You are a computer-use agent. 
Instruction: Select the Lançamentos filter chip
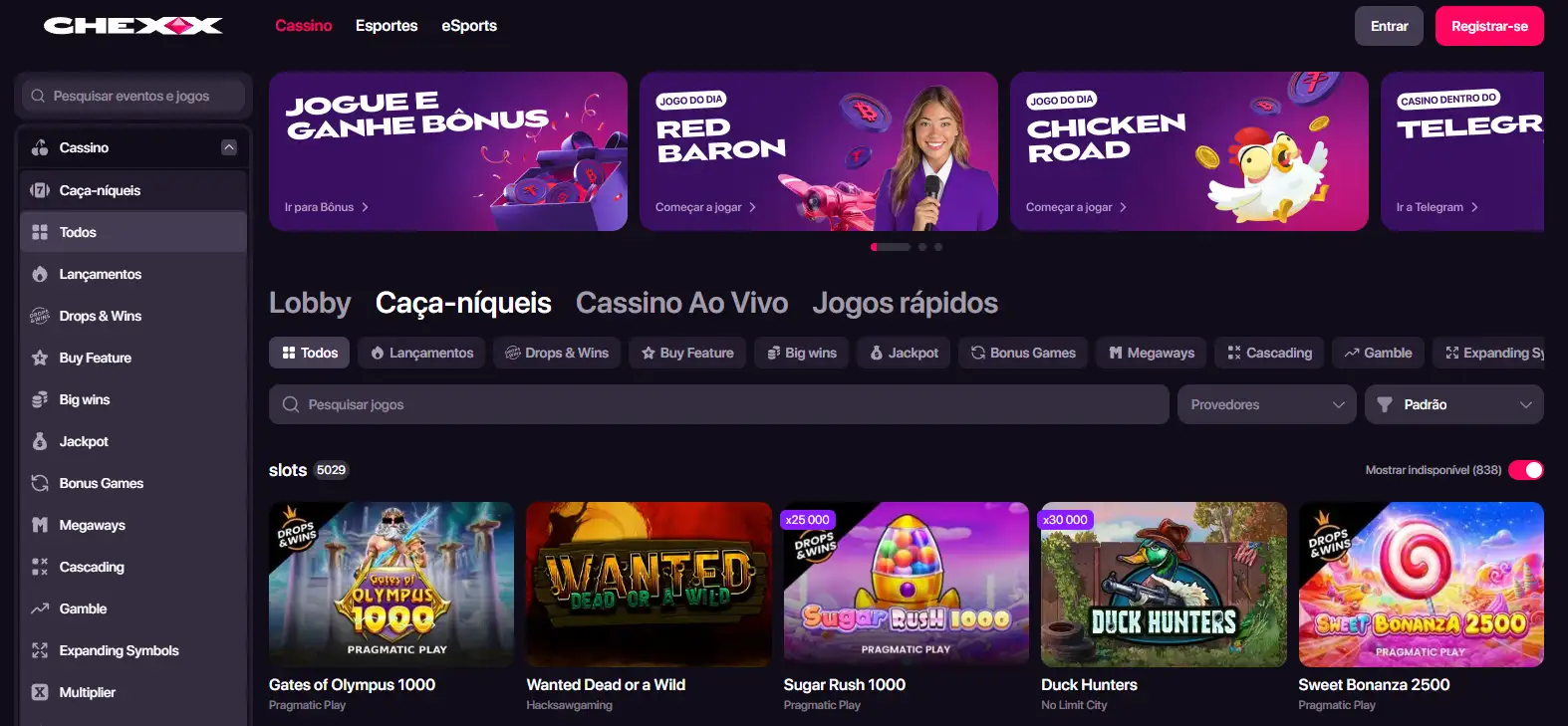[421, 353]
